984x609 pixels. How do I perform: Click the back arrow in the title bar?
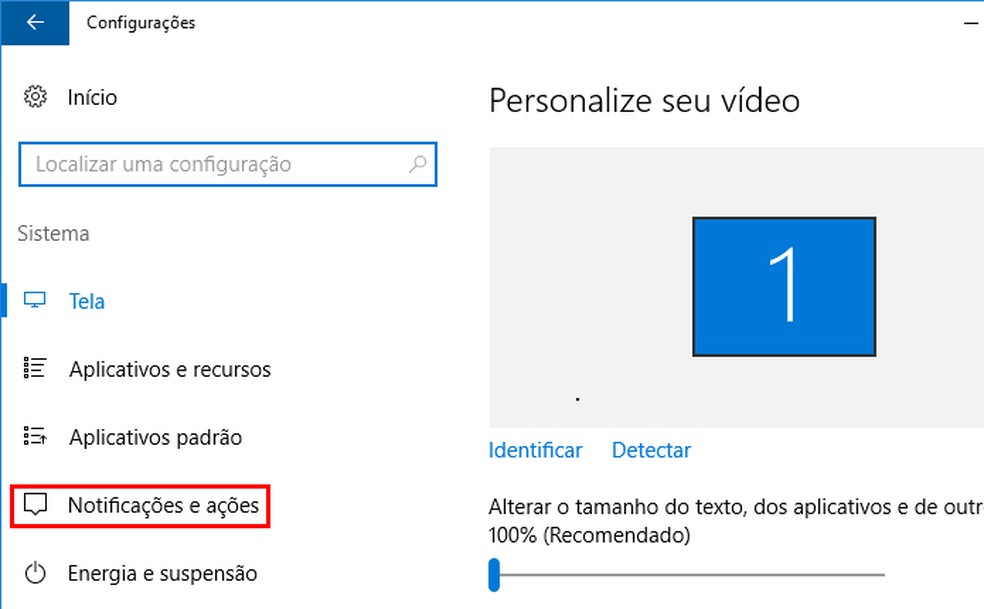pyautogui.click(x=36, y=22)
